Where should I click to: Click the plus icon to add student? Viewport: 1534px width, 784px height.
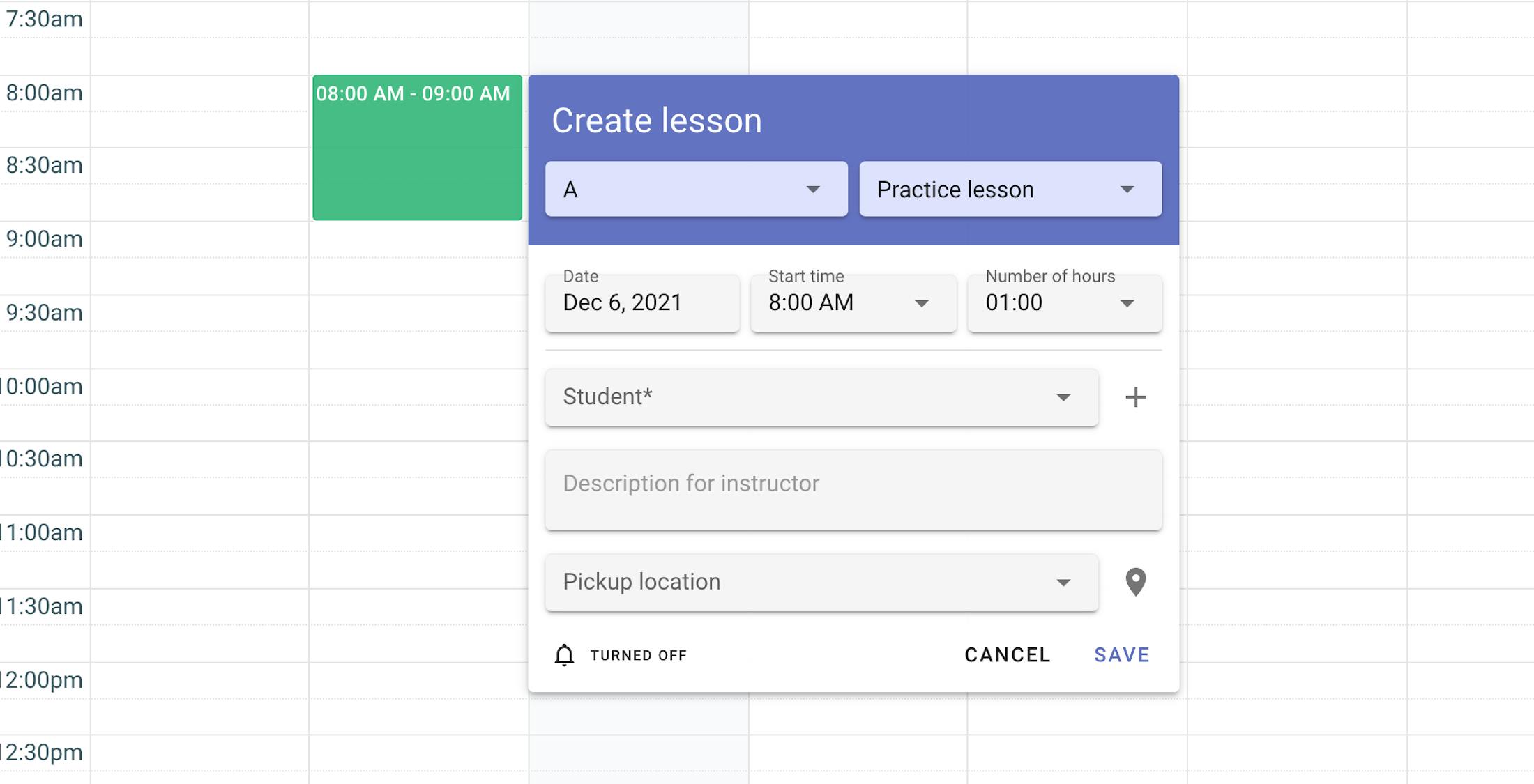pos(1135,397)
